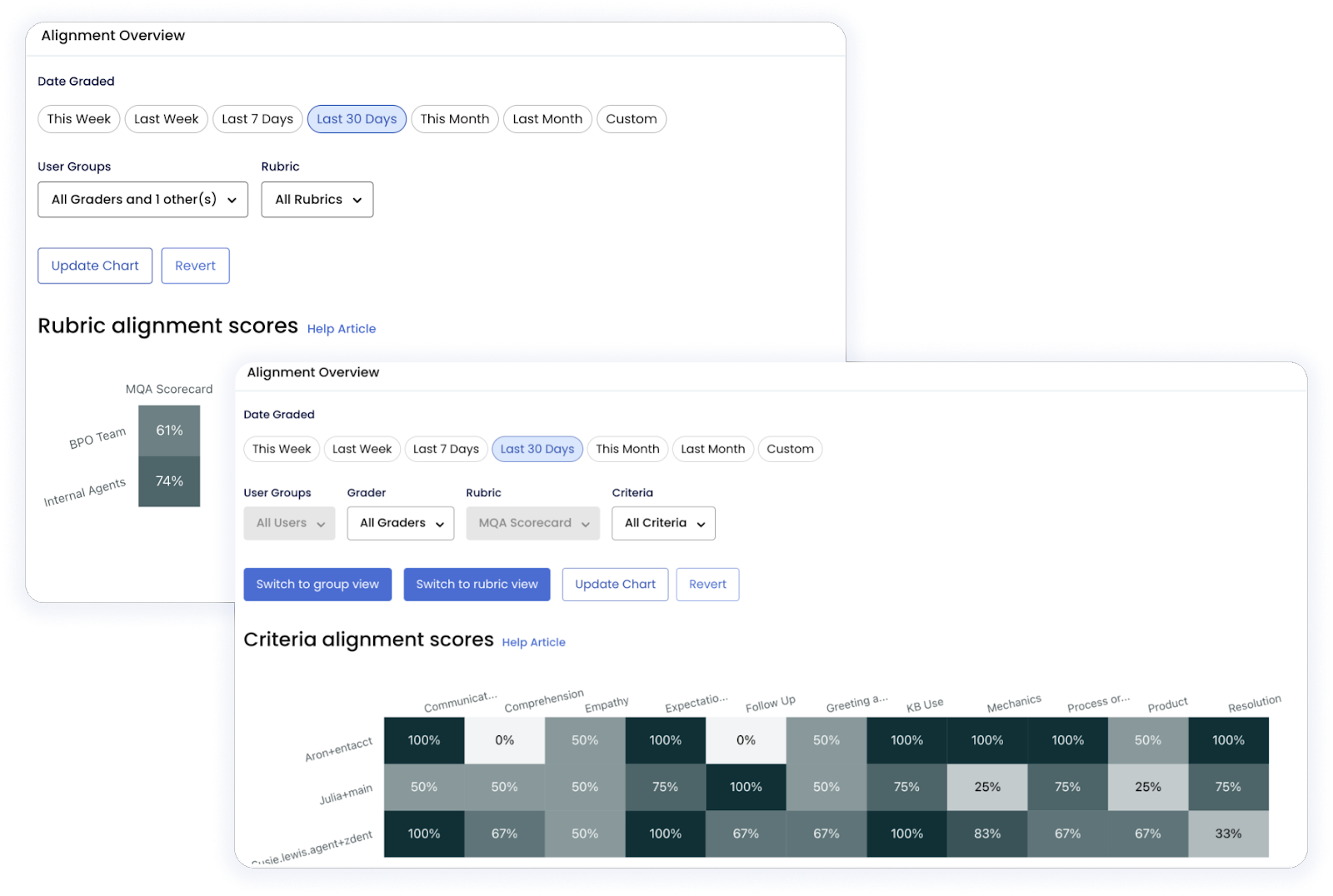Select "Last 7 Days" date filter on top panel
This screenshot has width=1333, height=896.
257,118
